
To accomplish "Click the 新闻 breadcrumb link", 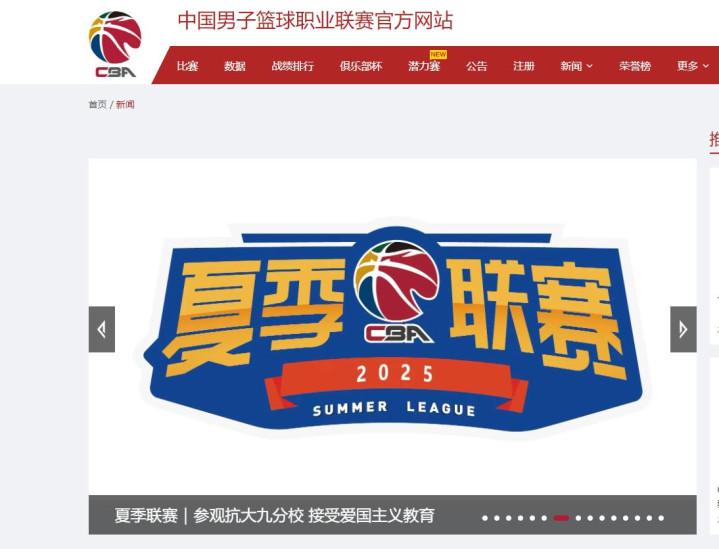I will point(125,105).
